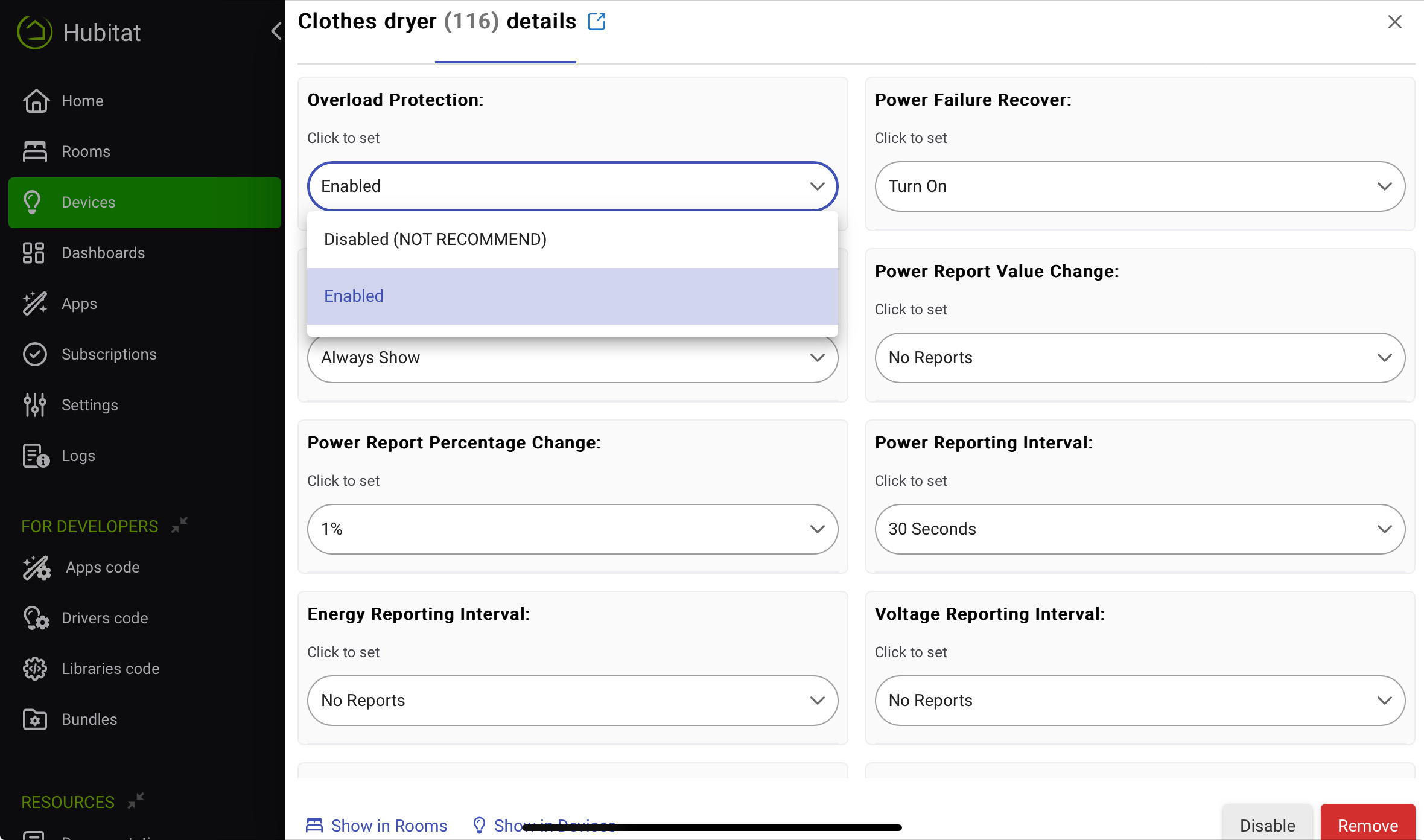Go to the Home menu item
This screenshot has height=840, width=1424.
pyautogui.click(x=83, y=101)
